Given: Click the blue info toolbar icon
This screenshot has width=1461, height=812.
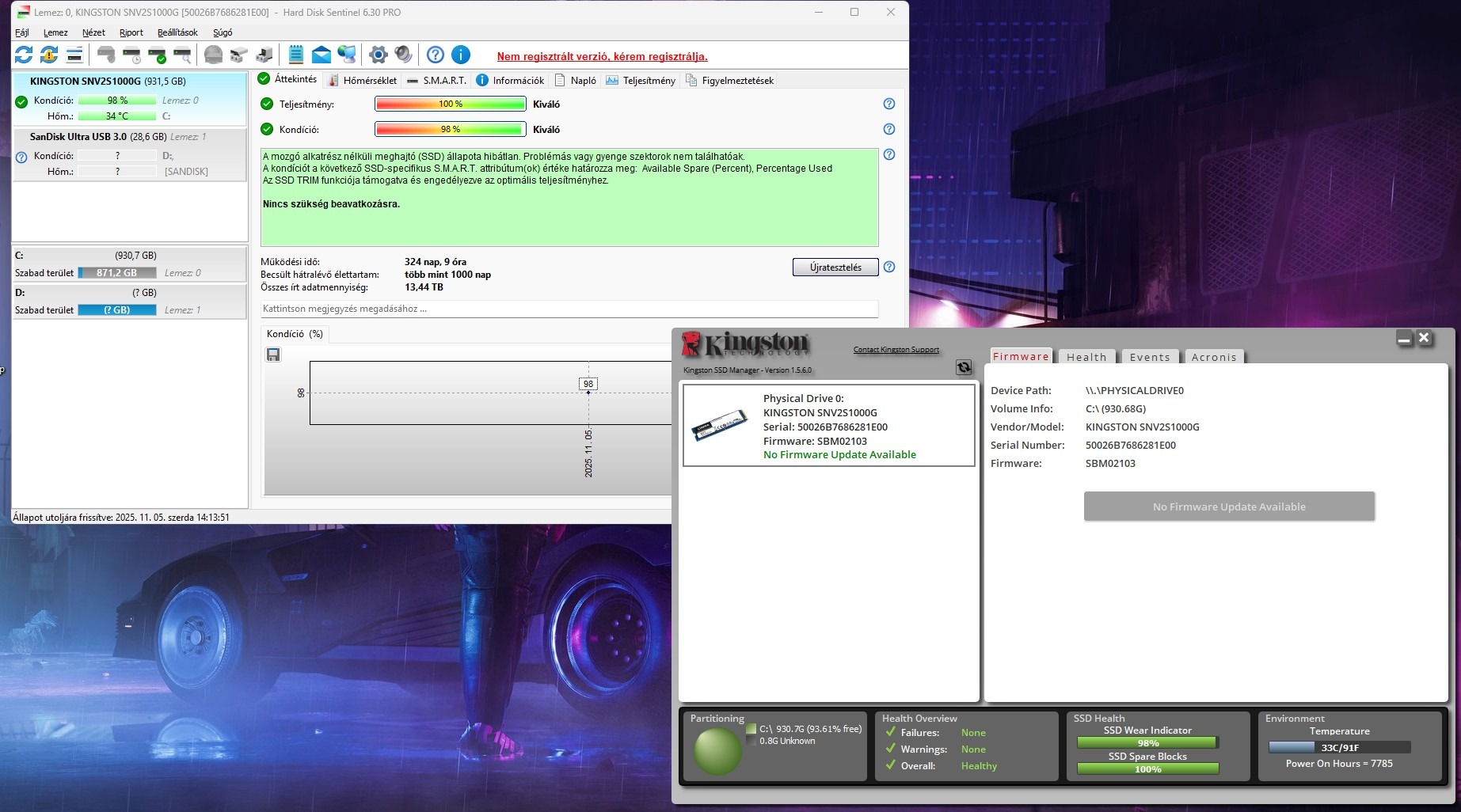Looking at the screenshot, I should [x=461, y=55].
